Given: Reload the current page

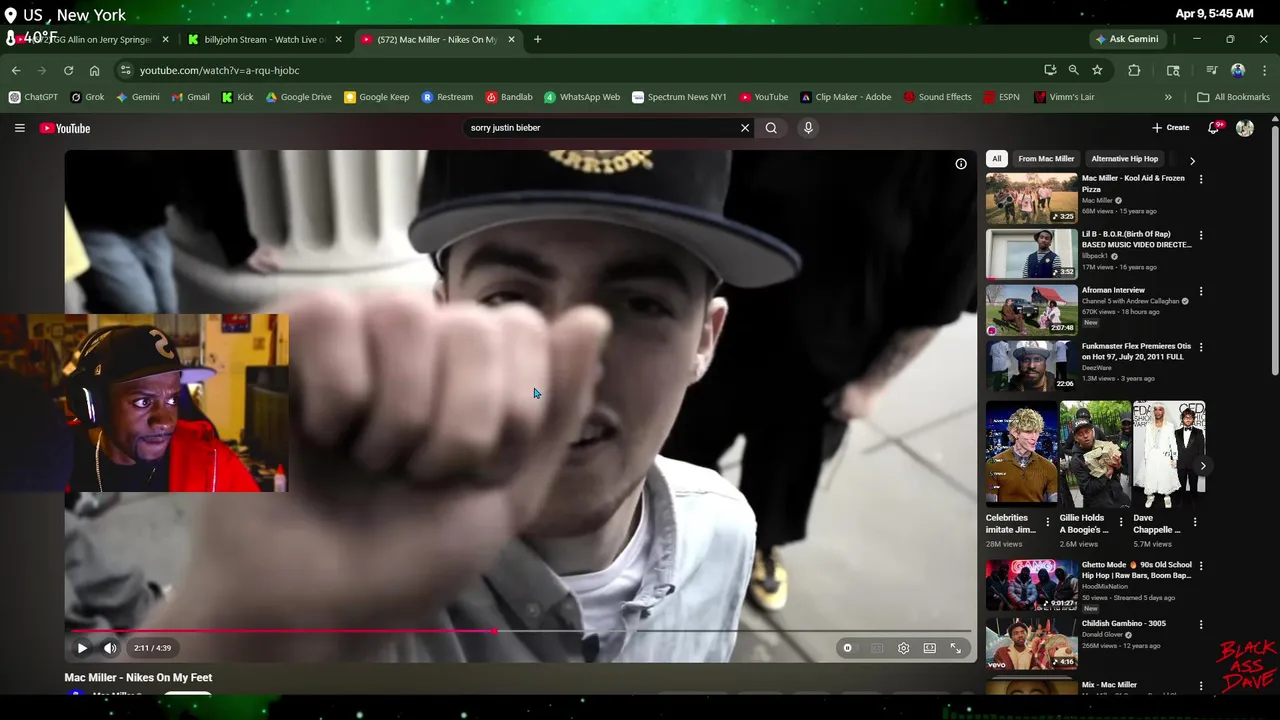Looking at the screenshot, I should [68, 71].
